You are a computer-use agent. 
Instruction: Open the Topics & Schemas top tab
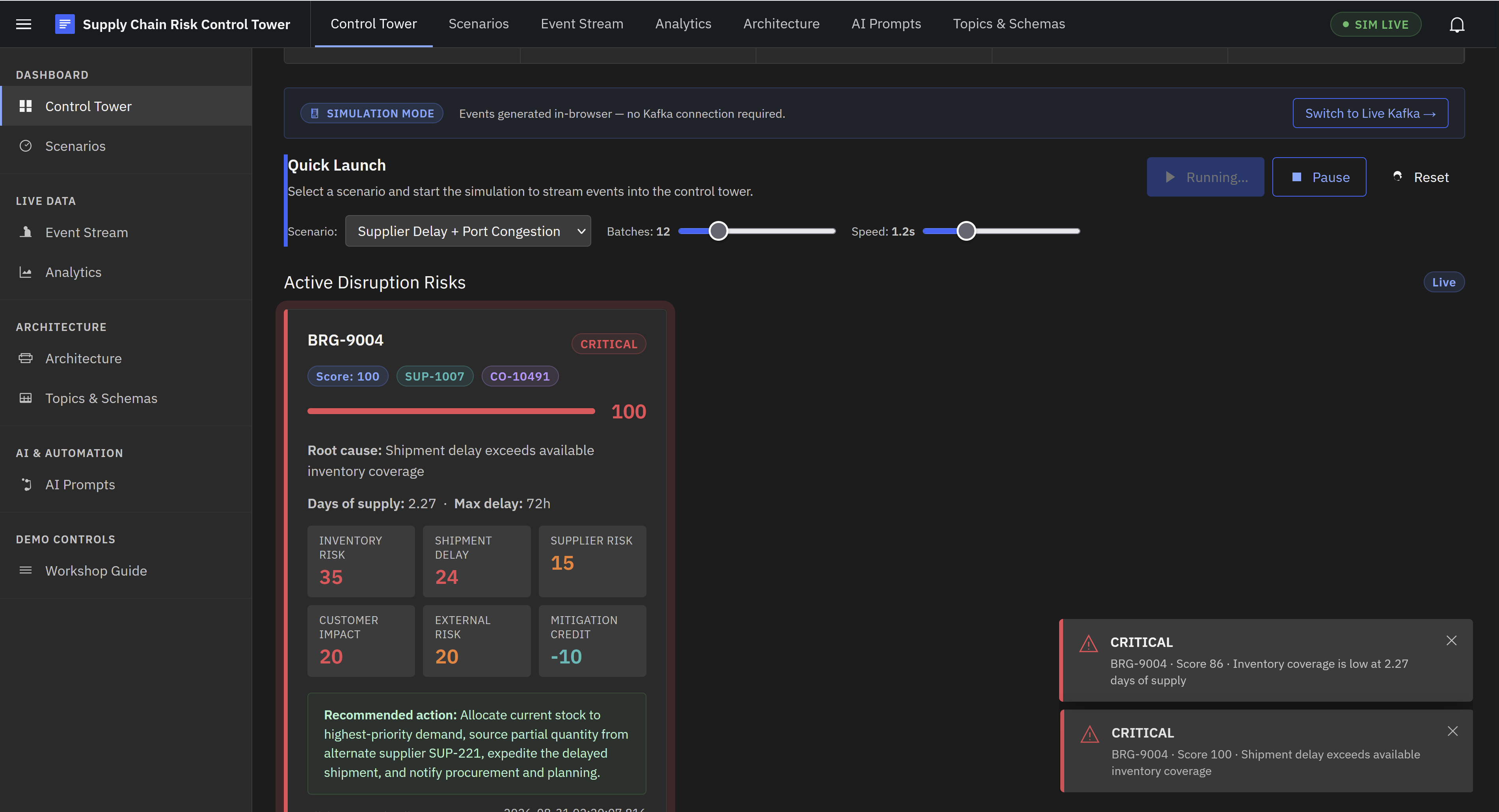click(x=1008, y=24)
